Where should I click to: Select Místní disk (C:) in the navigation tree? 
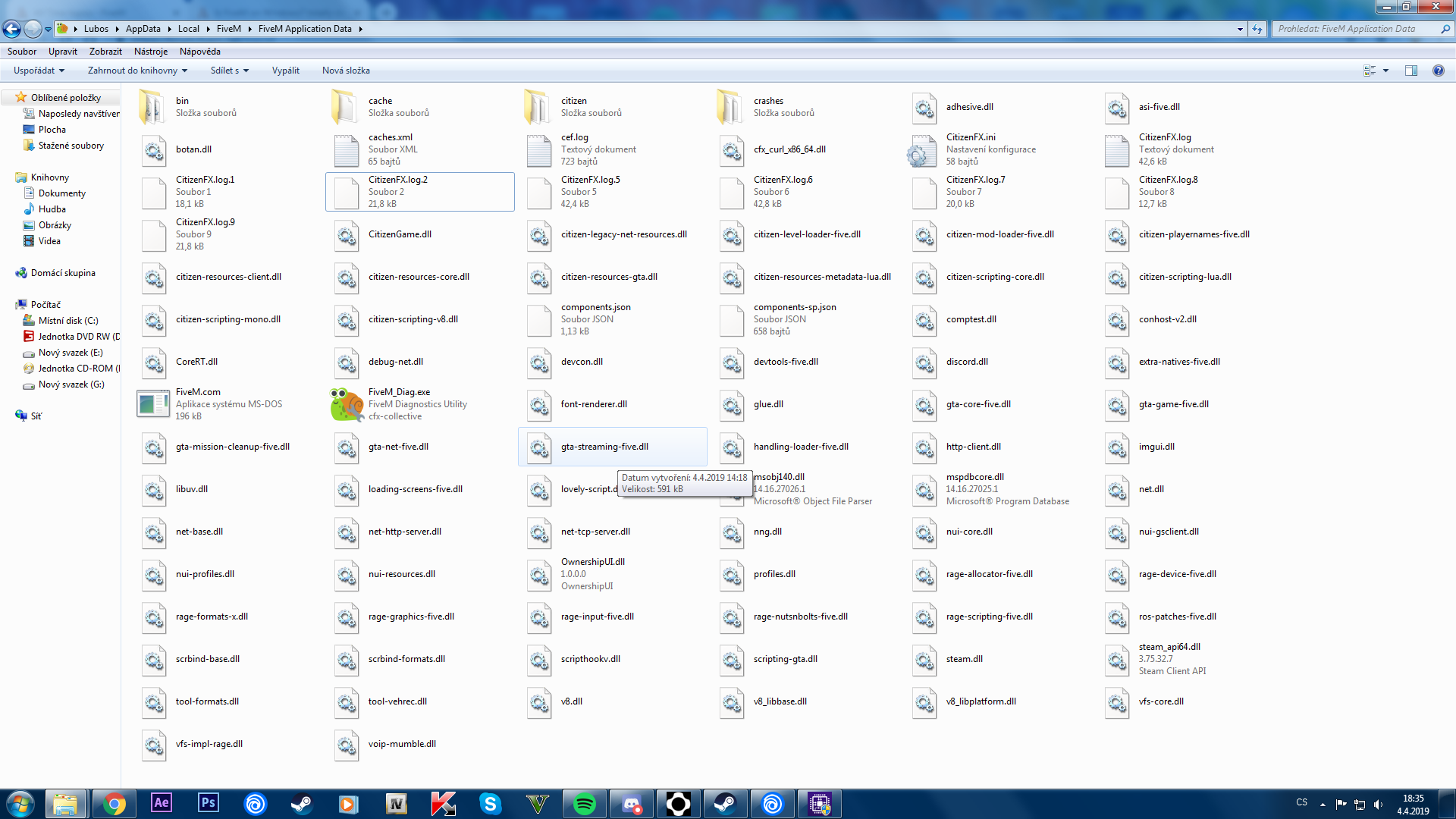coord(68,321)
